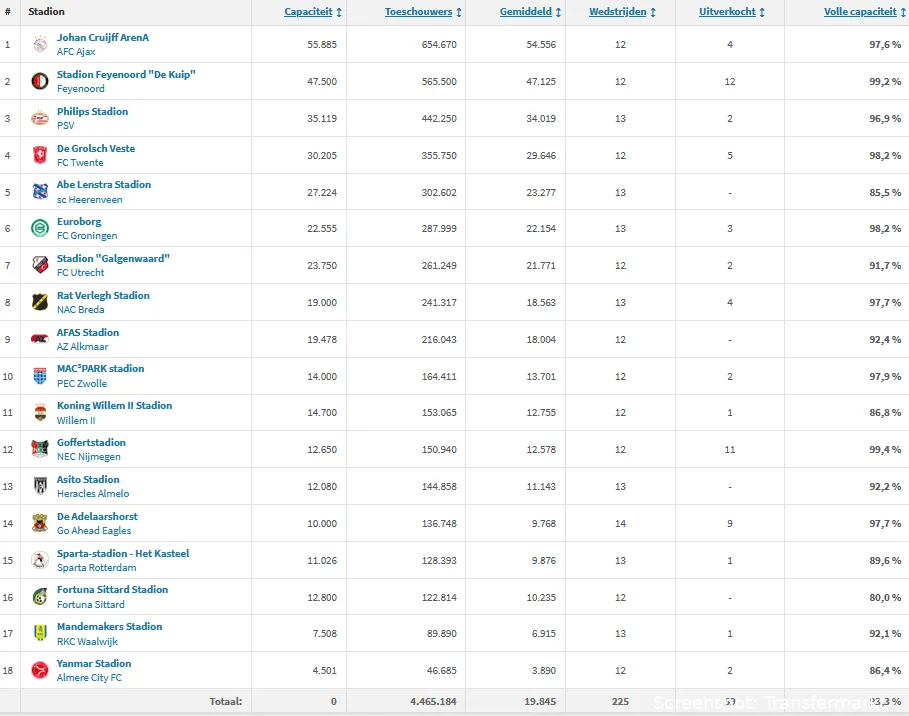The width and height of the screenshot is (909, 716).
Task: Click the FC Twente club logo
Action: tap(39, 155)
